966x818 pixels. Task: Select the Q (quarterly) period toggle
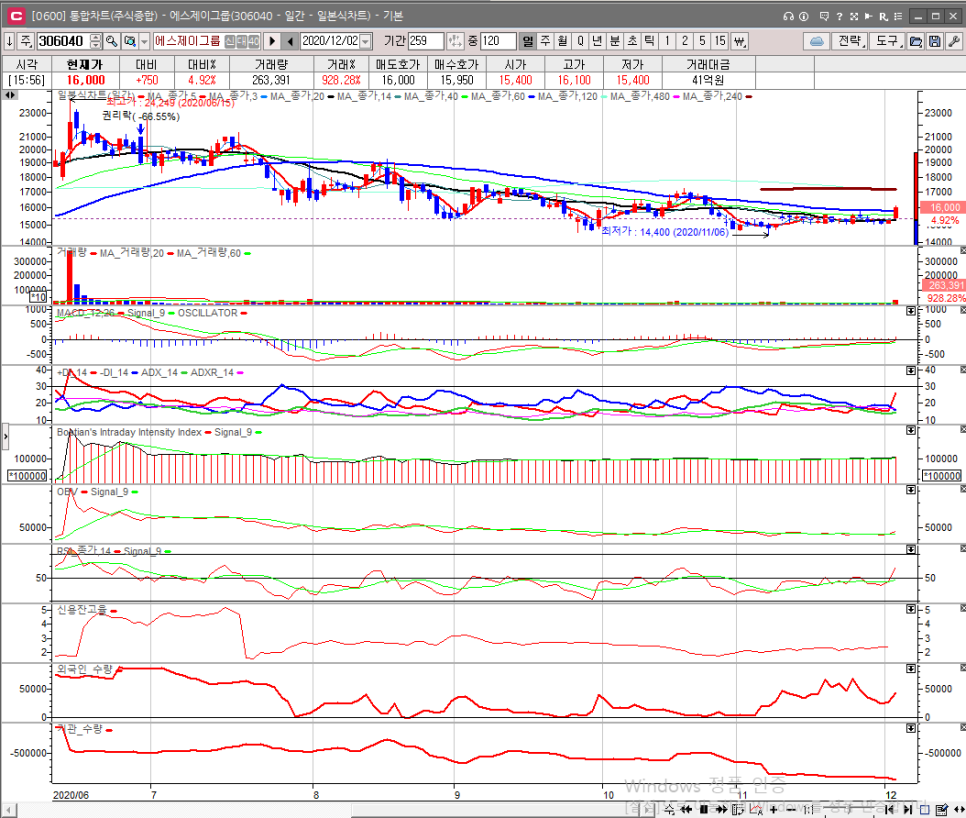580,41
